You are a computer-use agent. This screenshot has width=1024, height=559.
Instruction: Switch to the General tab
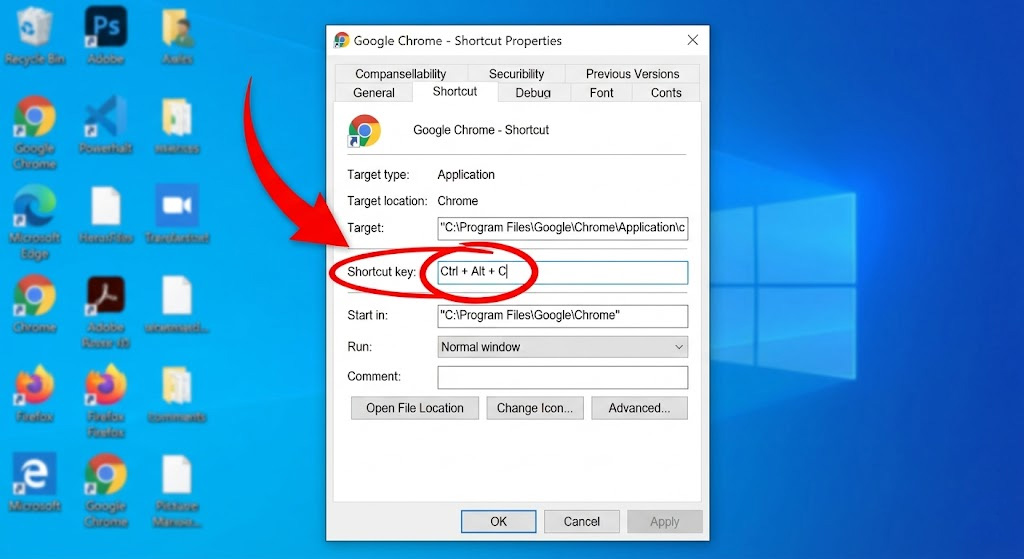374,93
